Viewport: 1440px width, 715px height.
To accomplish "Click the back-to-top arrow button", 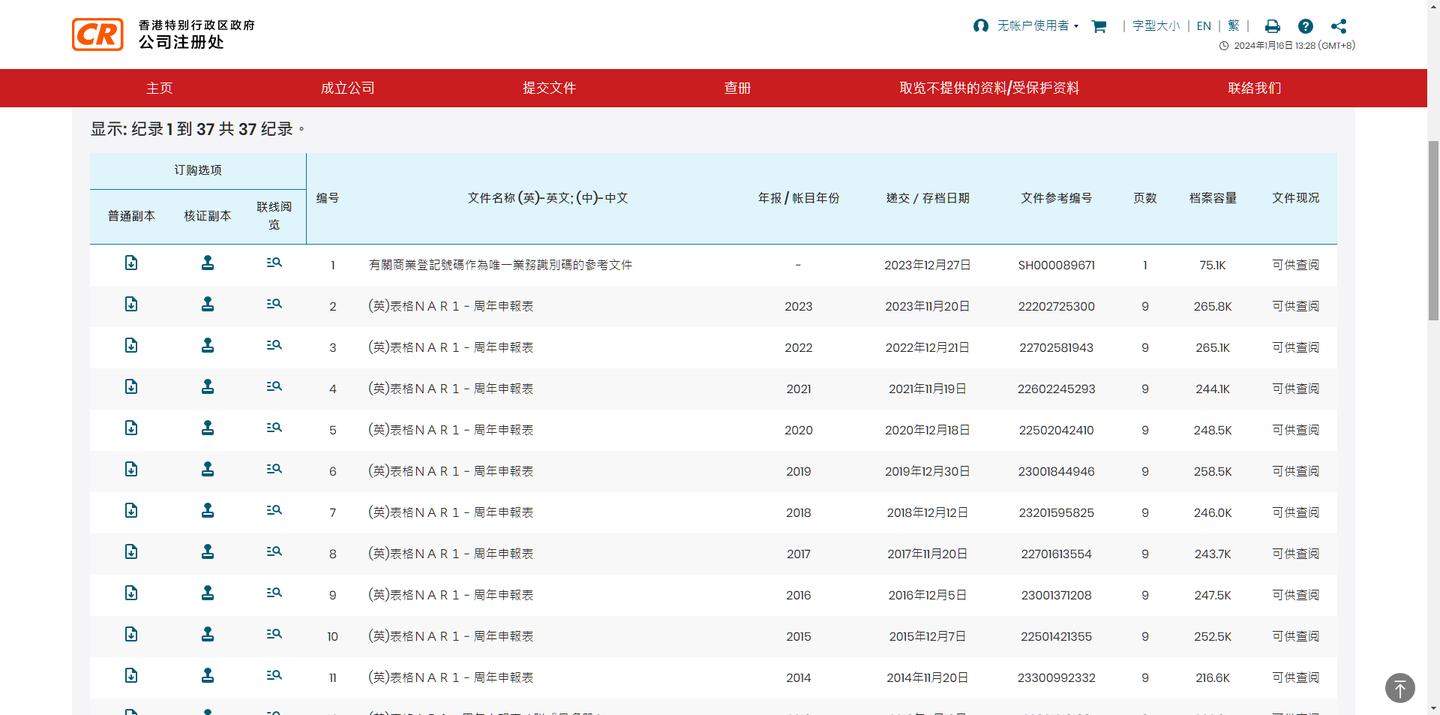I will pos(1400,688).
